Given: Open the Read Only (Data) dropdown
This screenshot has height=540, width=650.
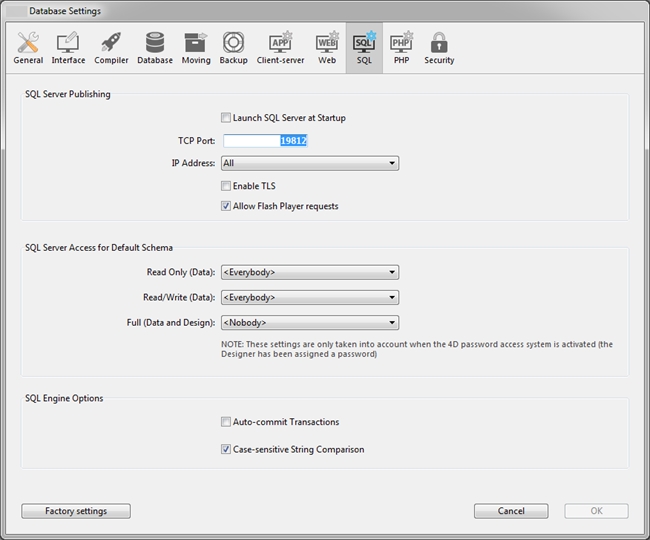Looking at the screenshot, I should 309,272.
